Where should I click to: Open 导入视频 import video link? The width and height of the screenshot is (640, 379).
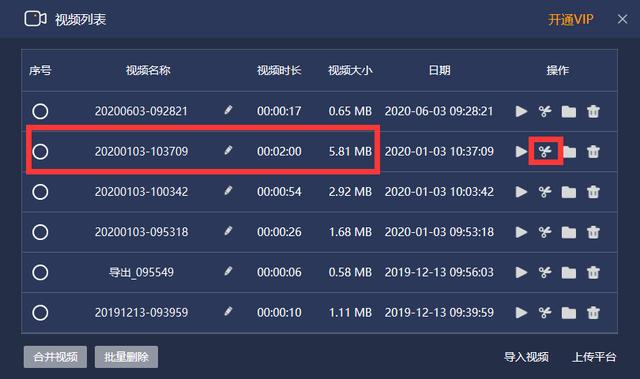pyautogui.click(x=526, y=357)
